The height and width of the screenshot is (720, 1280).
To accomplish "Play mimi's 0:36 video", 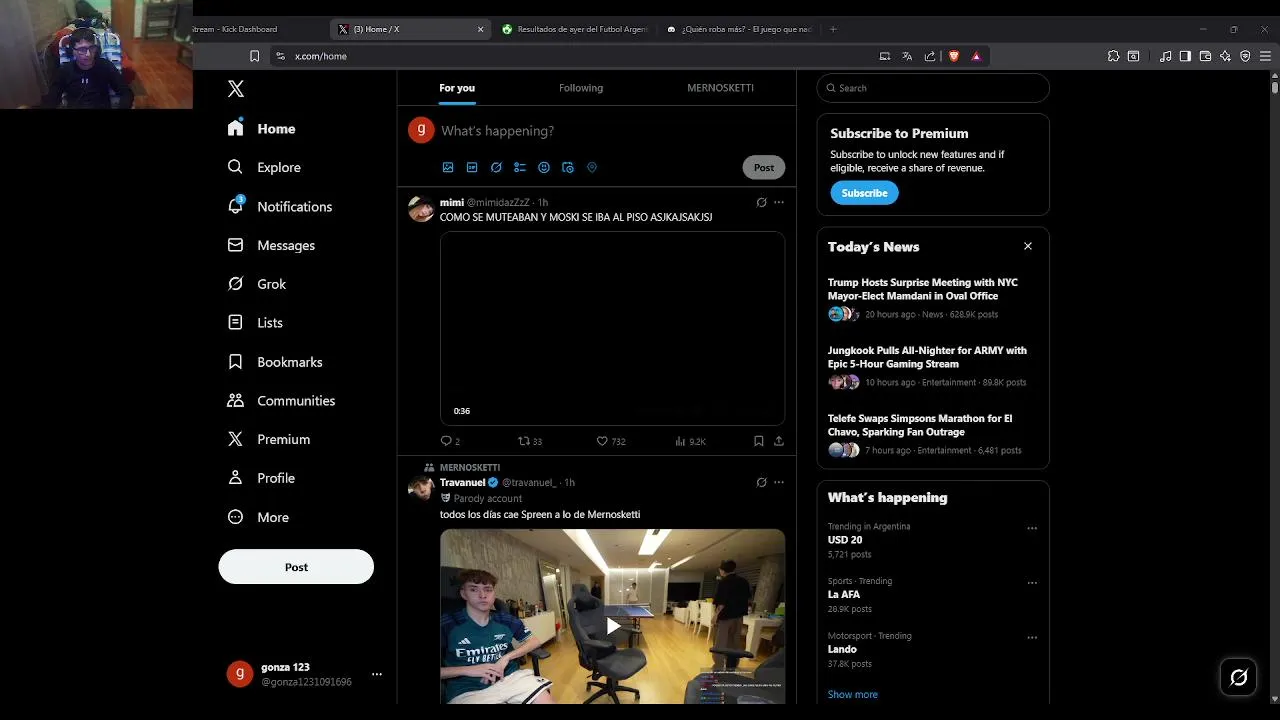I will [x=612, y=328].
